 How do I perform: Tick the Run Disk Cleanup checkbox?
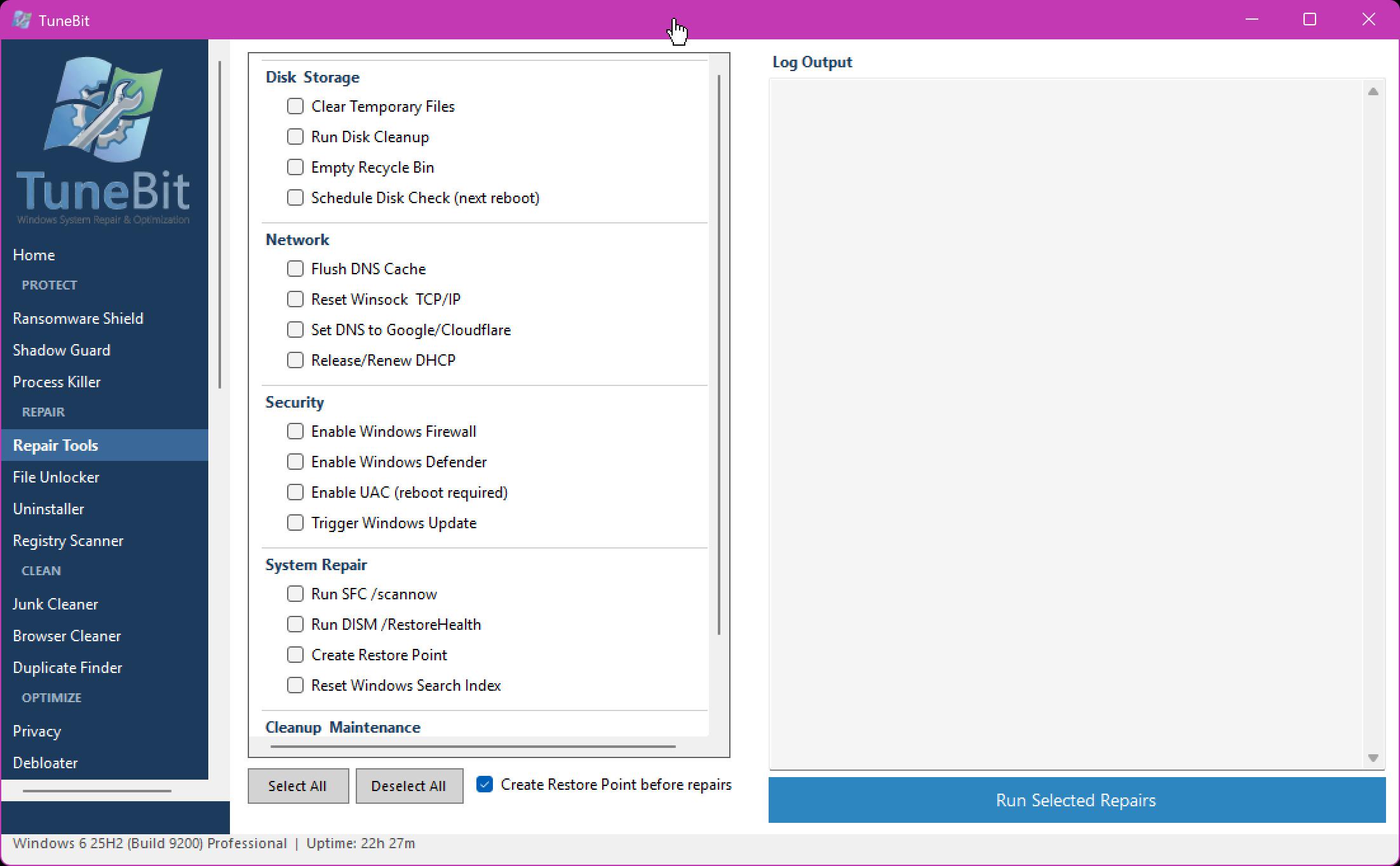click(295, 137)
